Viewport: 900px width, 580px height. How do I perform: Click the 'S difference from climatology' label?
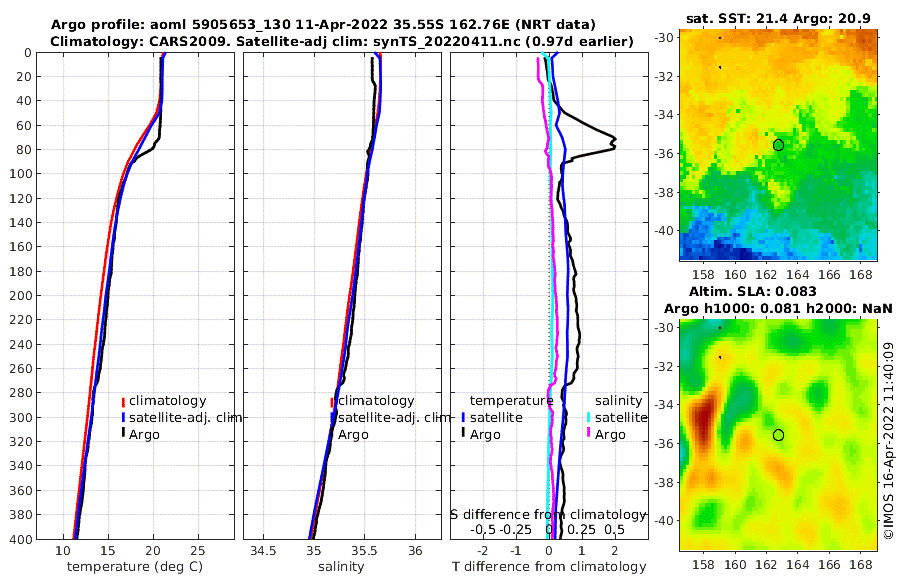[x=548, y=514]
